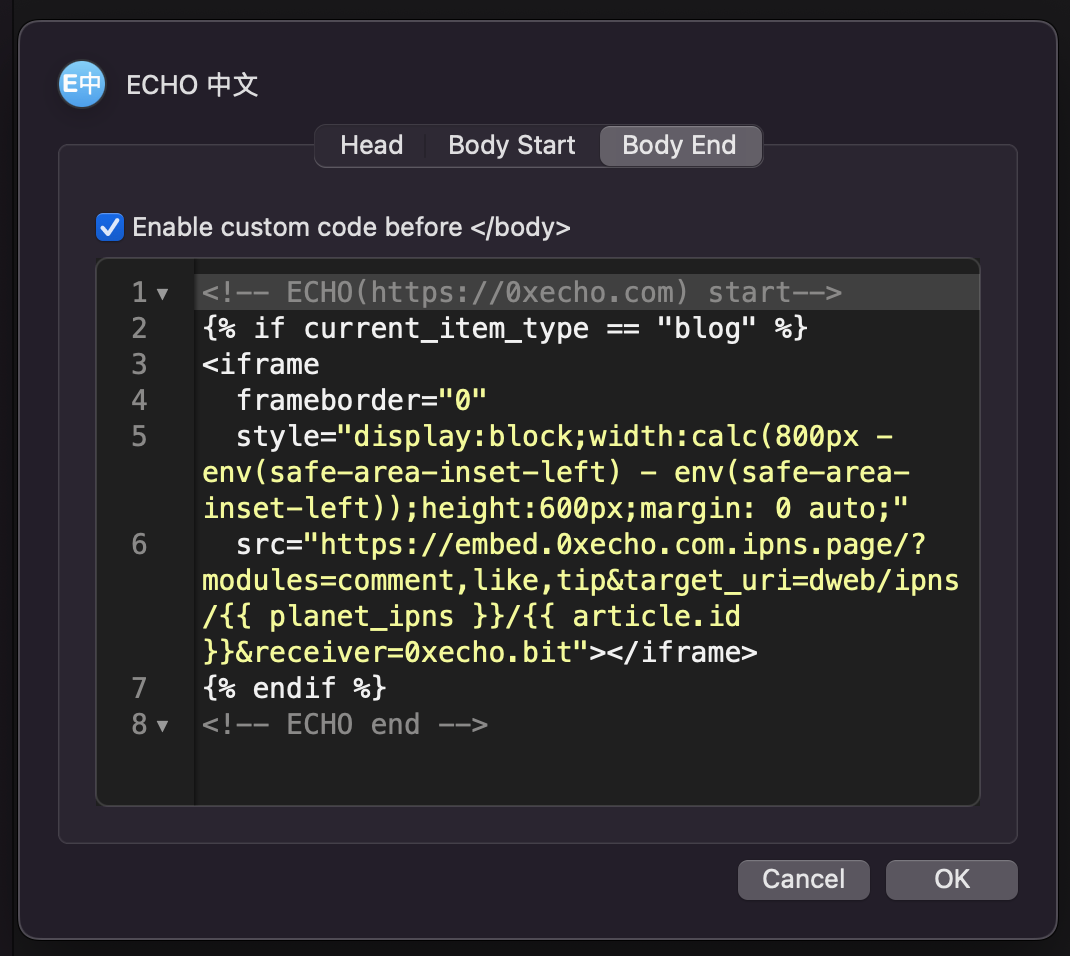The width and height of the screenshot is (1070, 956).
Task: Click the frameborder="0" attribute text
Action: click(x=350, y=400)
